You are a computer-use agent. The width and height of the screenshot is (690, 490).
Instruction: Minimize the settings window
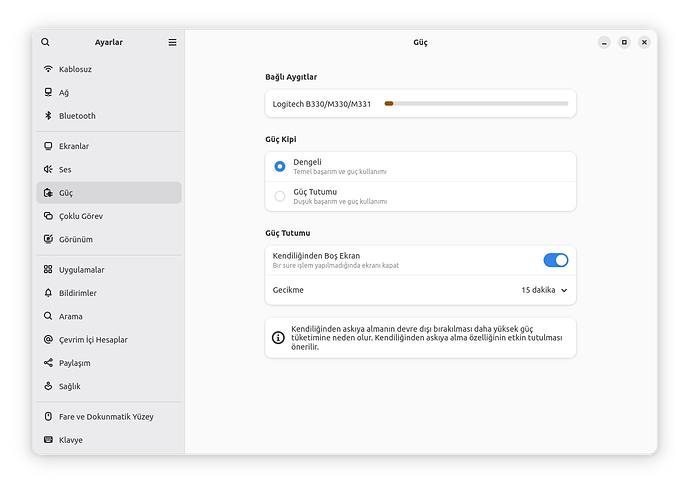point(604,43)
